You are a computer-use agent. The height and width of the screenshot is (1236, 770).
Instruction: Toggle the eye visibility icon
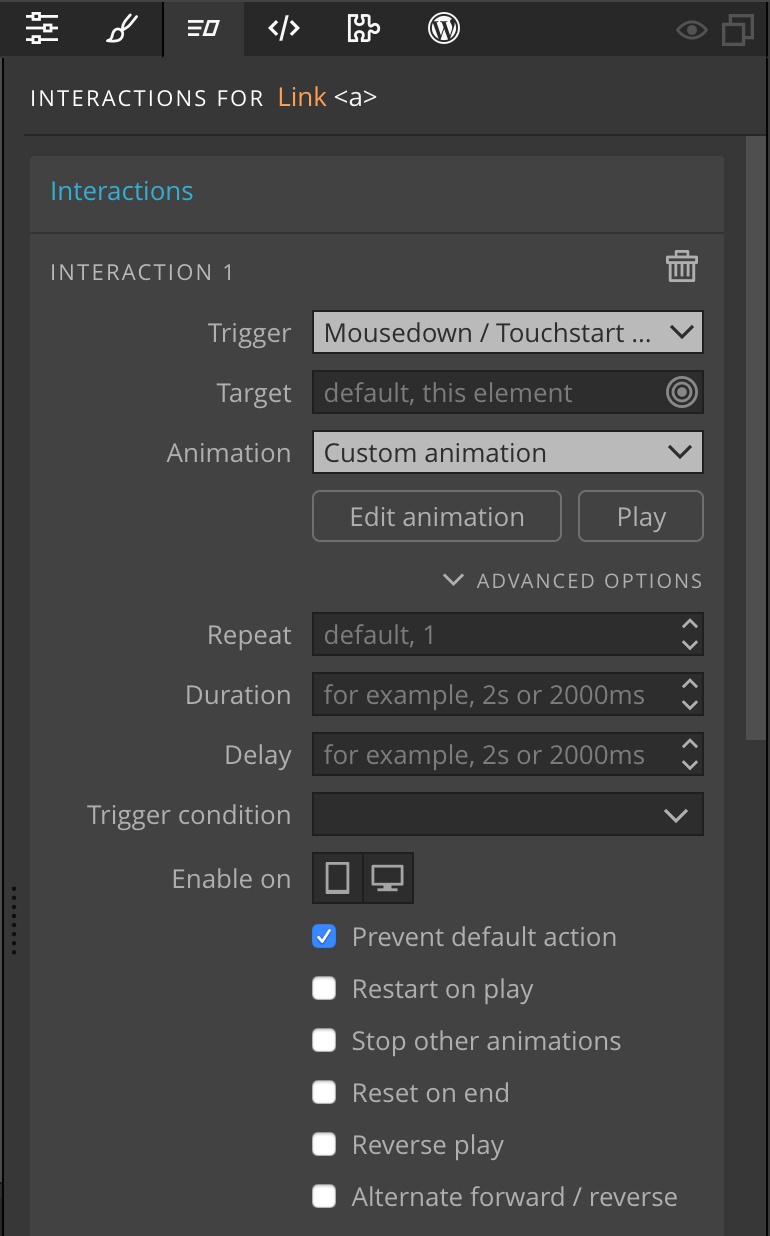[691, 30]
